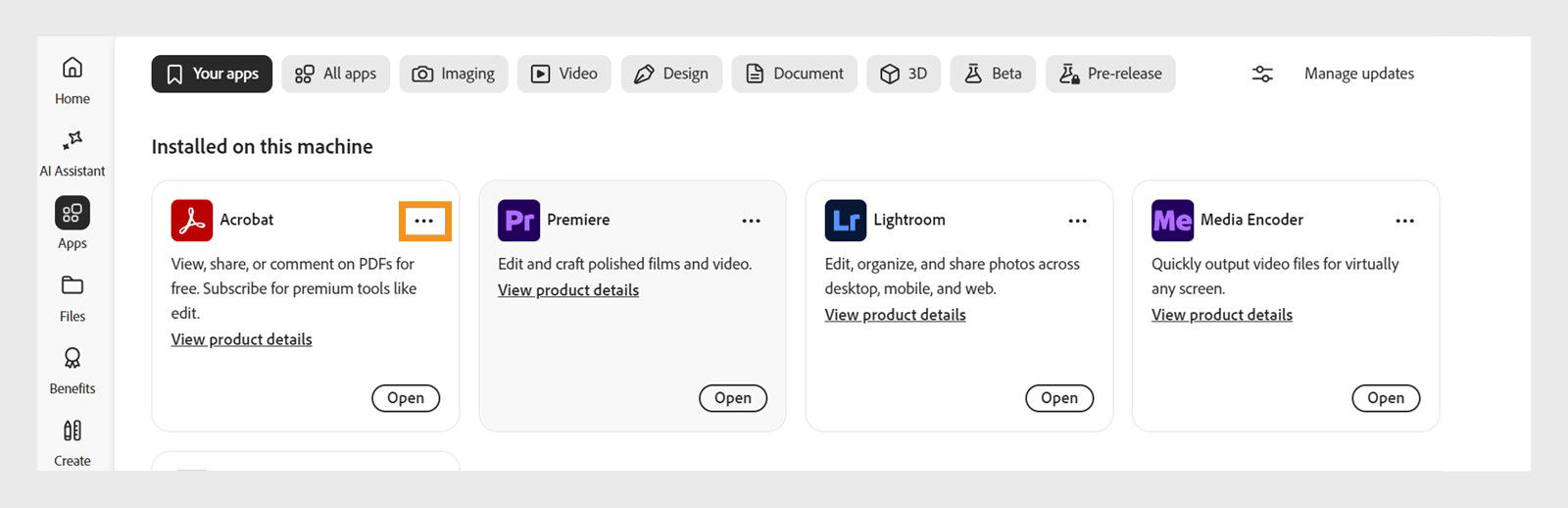
Task: Click the Acrobat app title
Action: pos(246,220)
